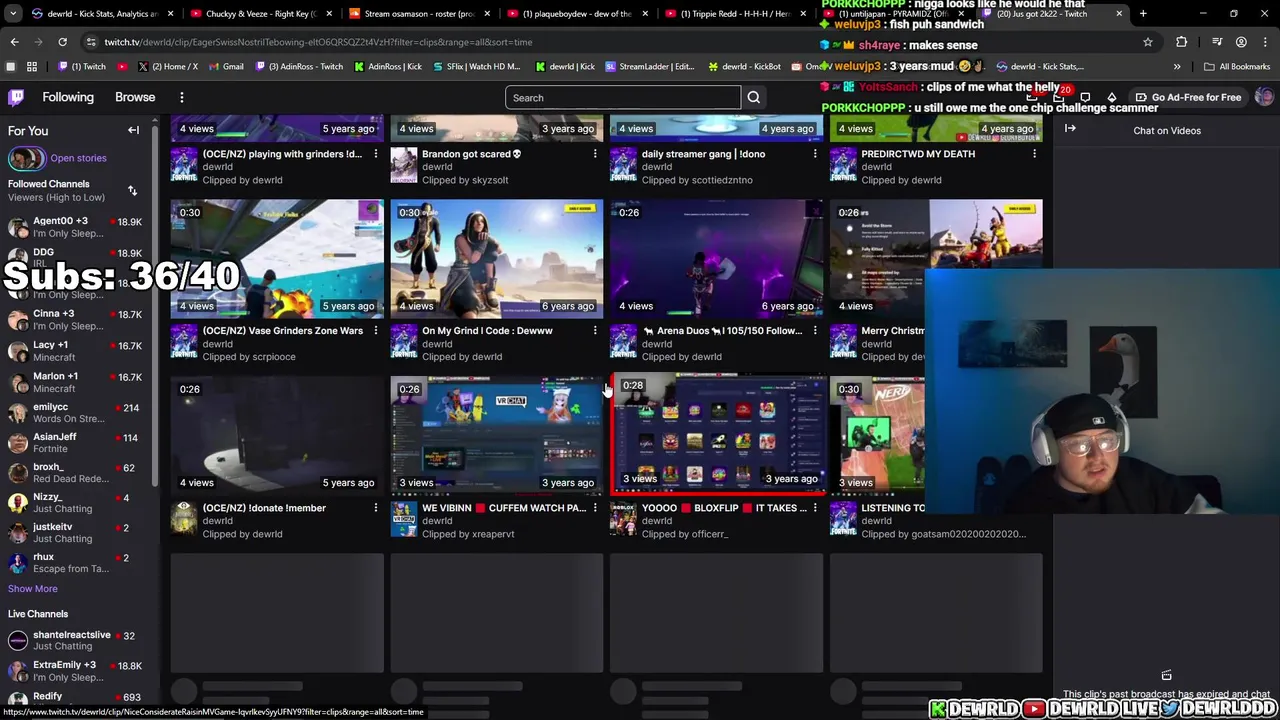Switch to 'Stream osamason - roster' tab
This screenshot has height=720, width=1280.
[420, 14]
